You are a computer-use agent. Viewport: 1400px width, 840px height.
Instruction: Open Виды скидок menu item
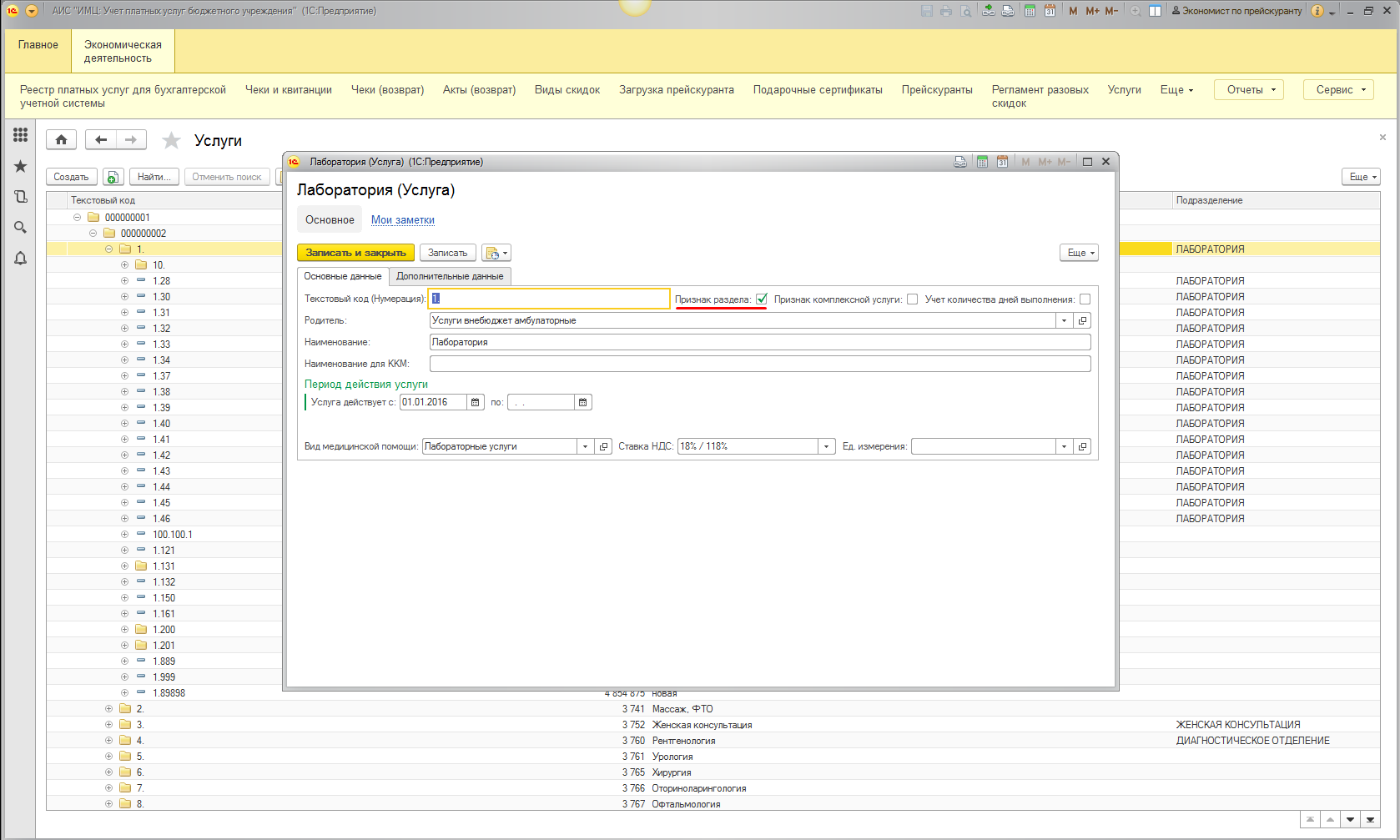click(x=567, y=90)
